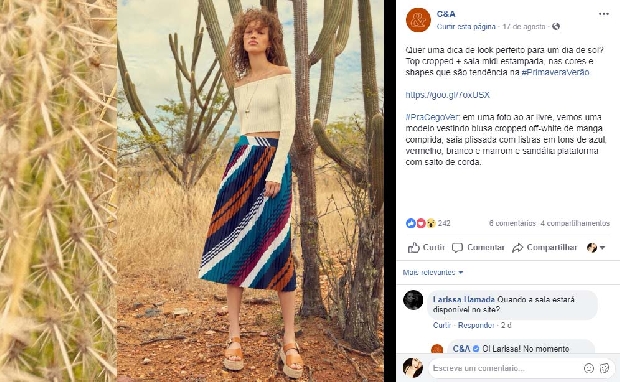620x382 pixels.
Task: View the reactions count 242
Action: (429, 223)
